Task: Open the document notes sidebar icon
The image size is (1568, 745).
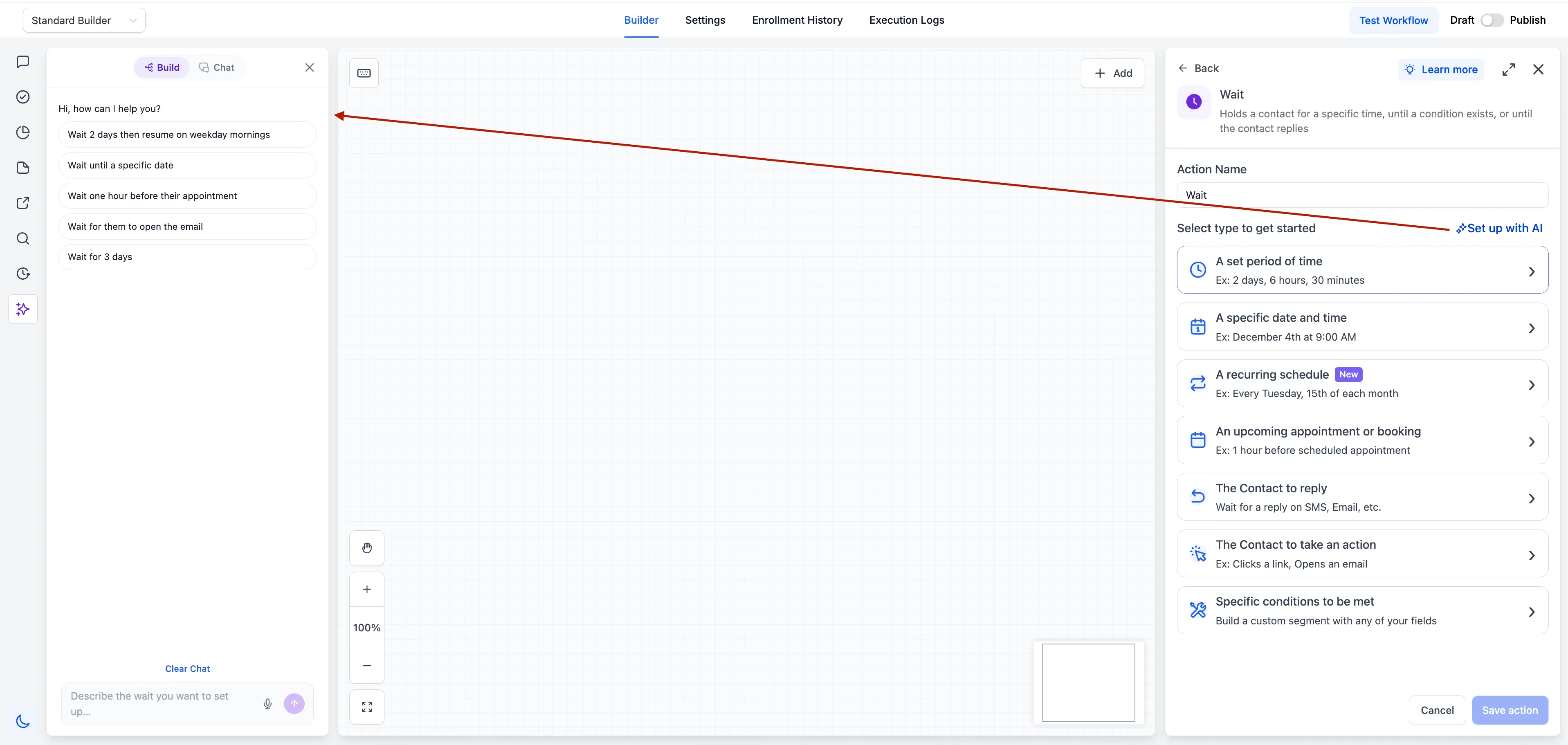Action: pos(22,167)
